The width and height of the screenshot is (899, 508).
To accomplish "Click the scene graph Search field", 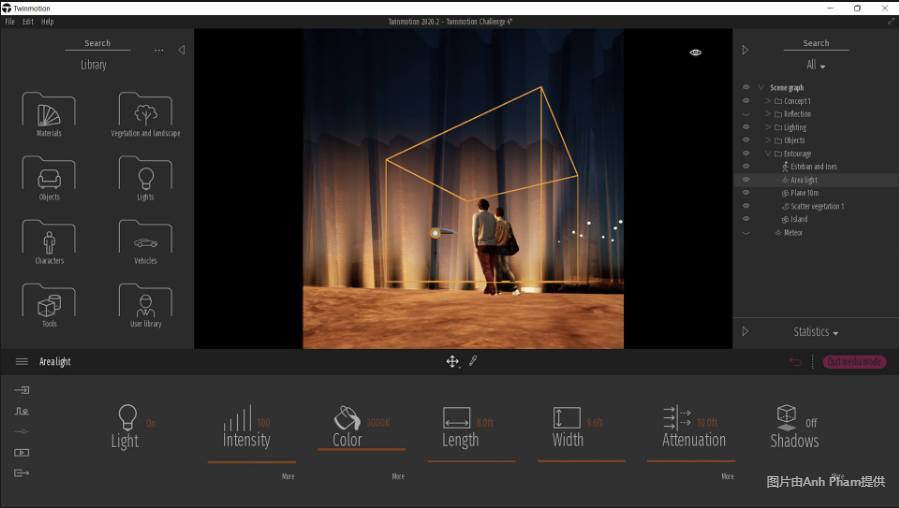I will tap(816, 44).
